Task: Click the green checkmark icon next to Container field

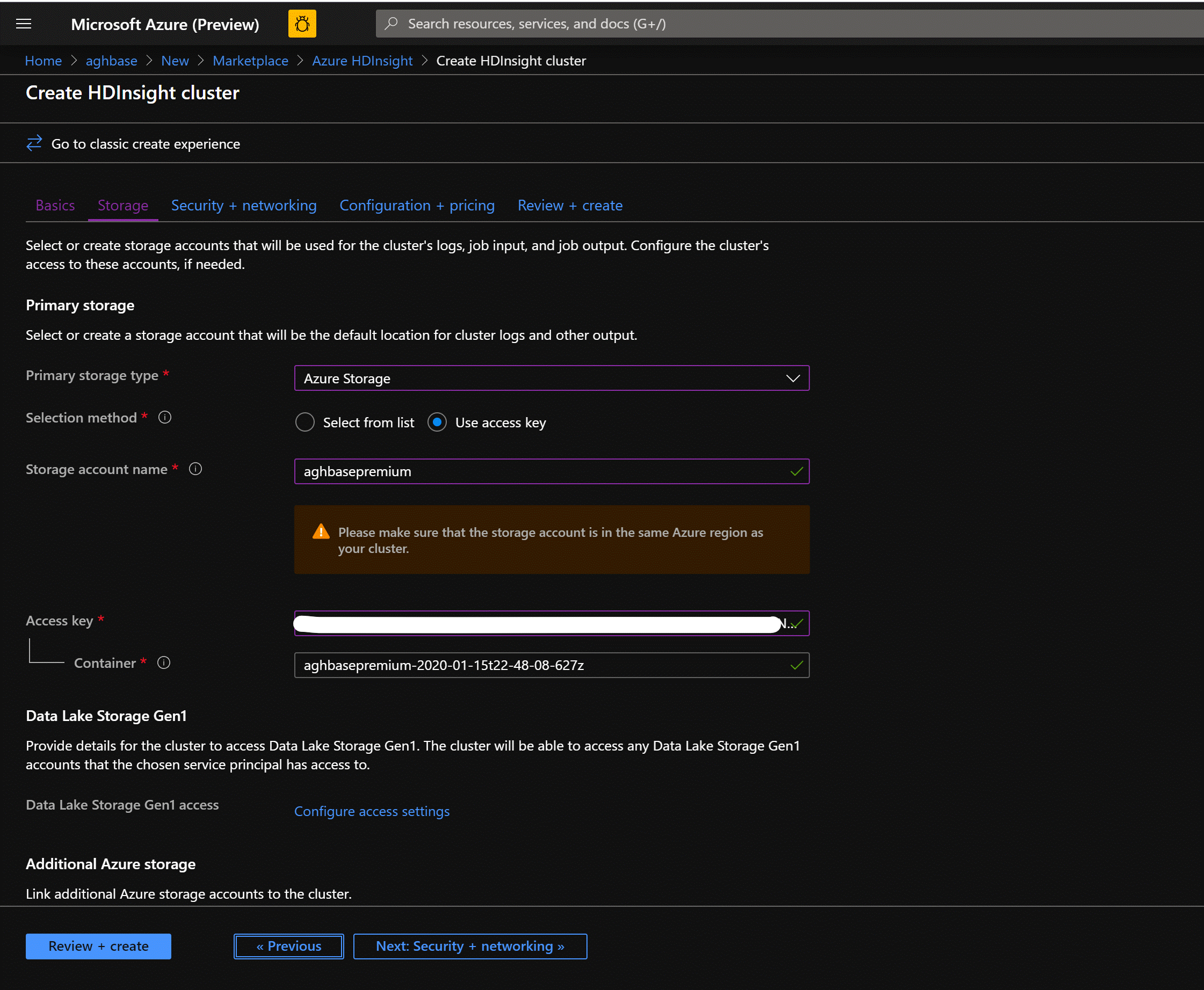Action: [x=796, y=665]
